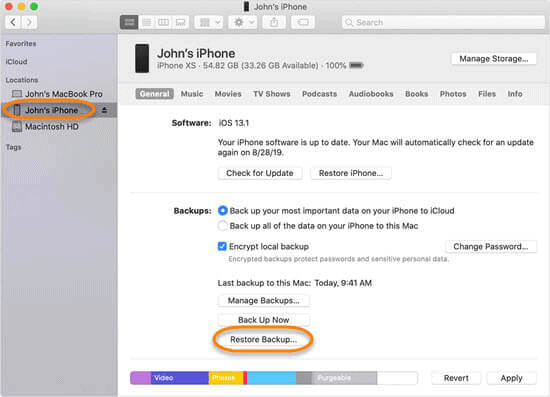The height and width of the screenshot is (397, 550).
Task: Toggle Encrypt local backup checkbox
Action: [222, 246]
